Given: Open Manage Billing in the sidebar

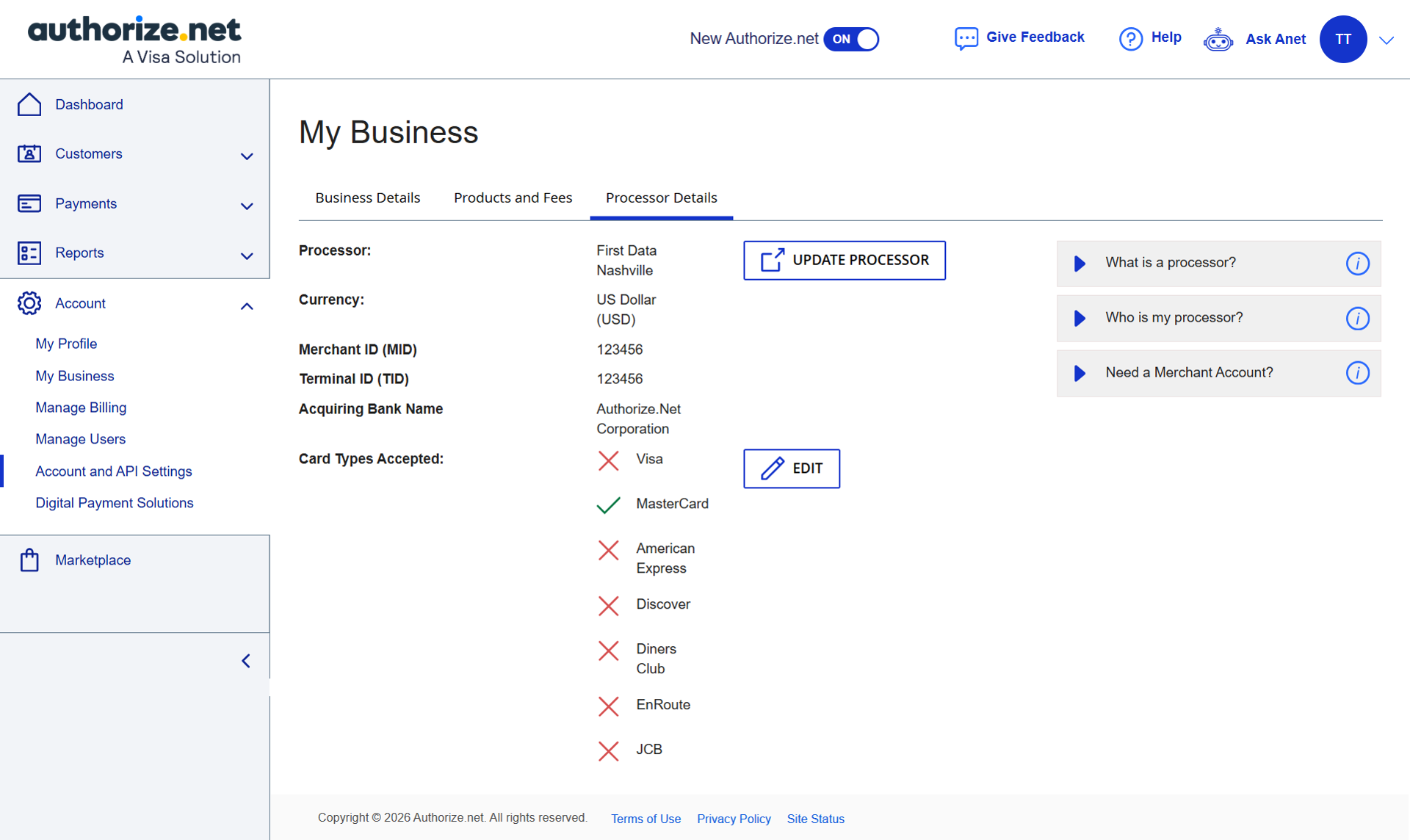Looking at the screenshot, I should (x=81, y=408).
